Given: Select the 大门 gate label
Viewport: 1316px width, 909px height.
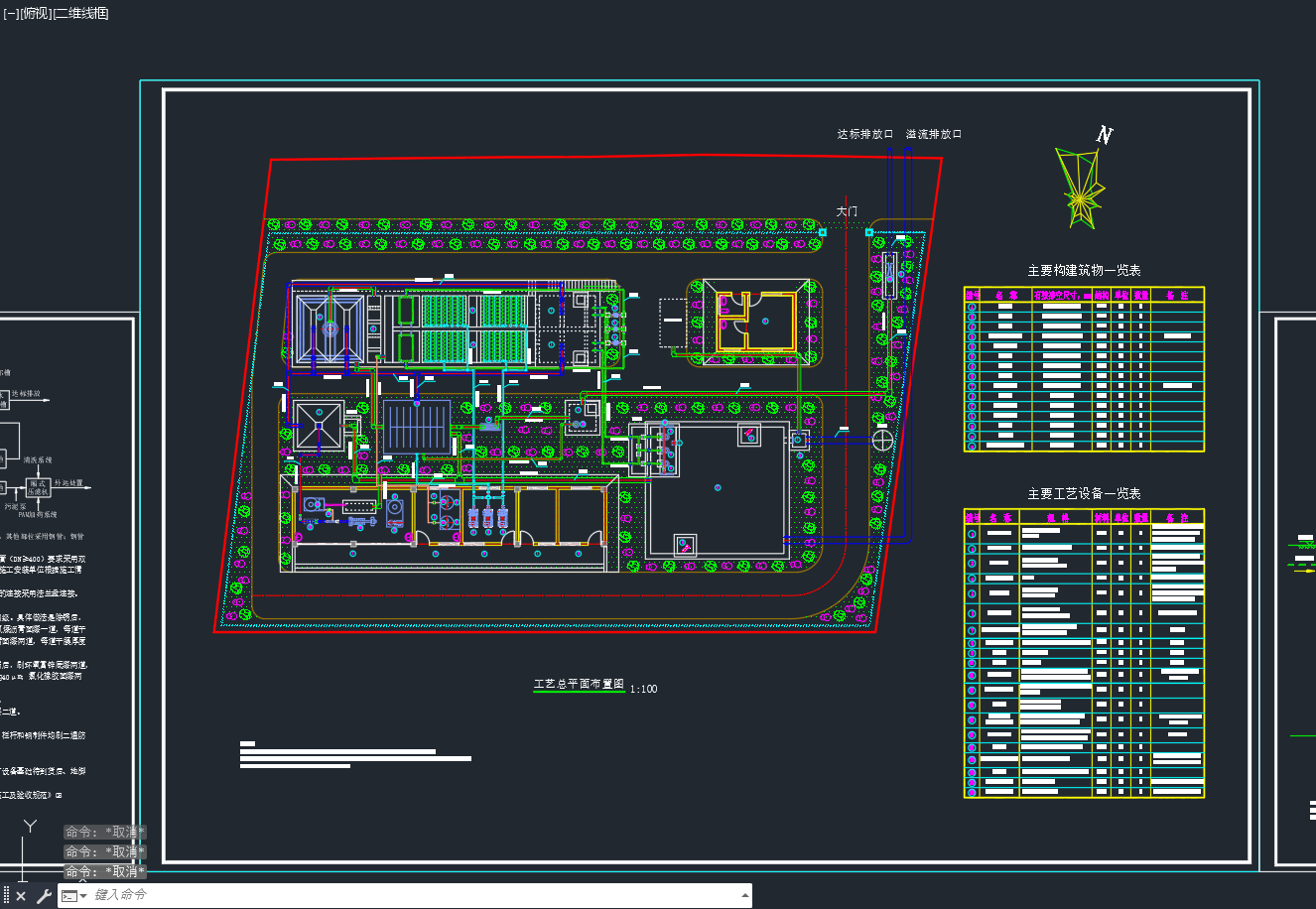Looking at the screenshot, I should coord(847,211).
